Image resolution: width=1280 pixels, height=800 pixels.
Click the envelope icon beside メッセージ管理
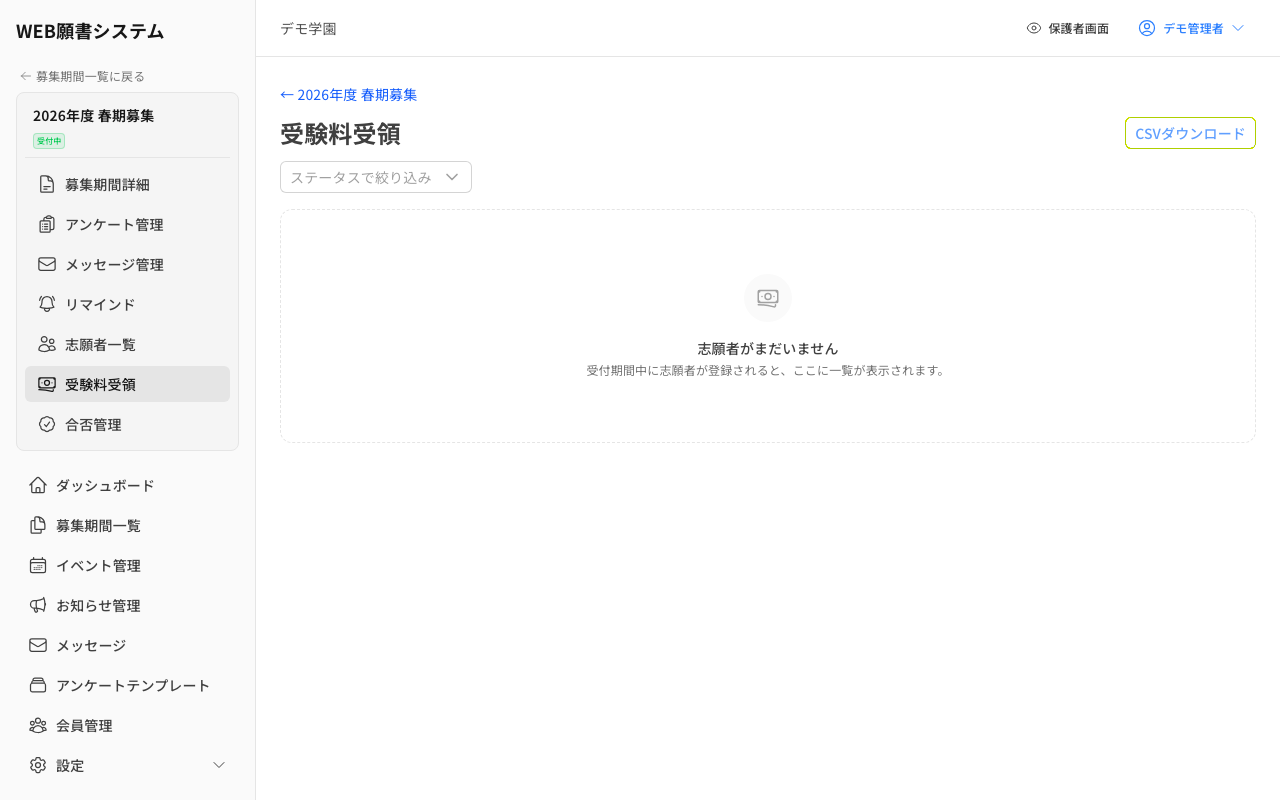coord(47,264)
